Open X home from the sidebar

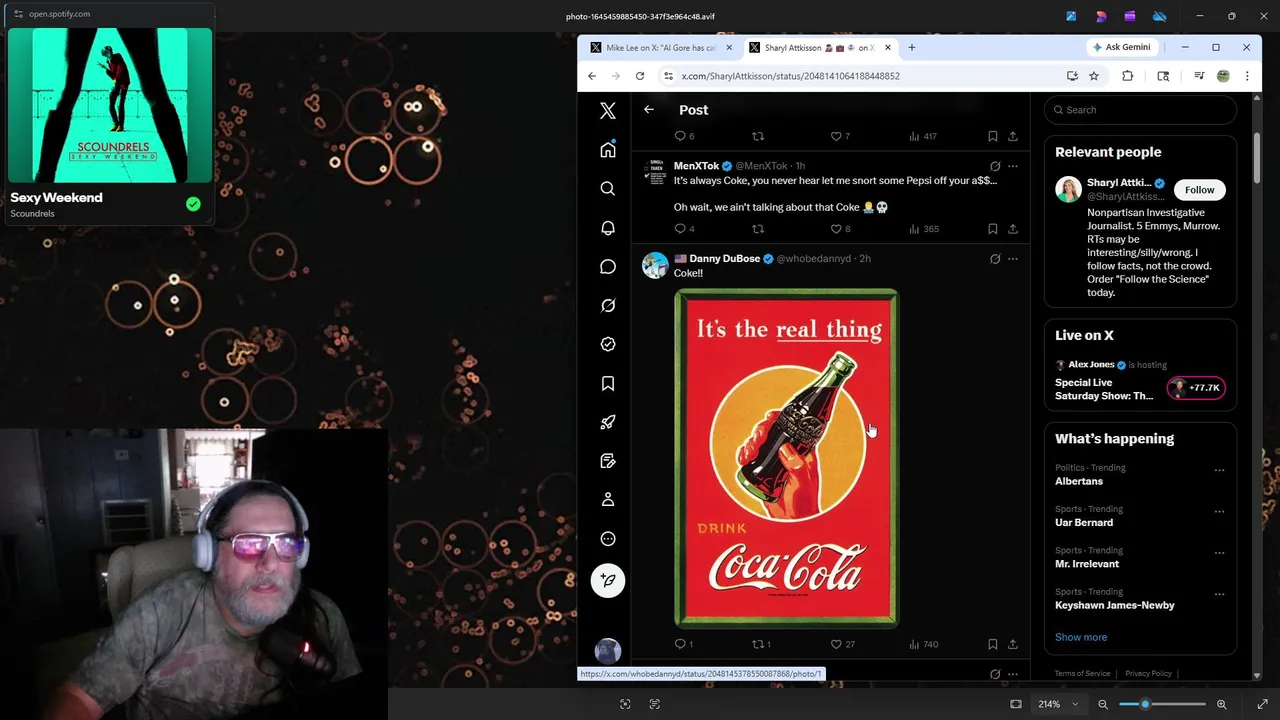pos(608,150)
